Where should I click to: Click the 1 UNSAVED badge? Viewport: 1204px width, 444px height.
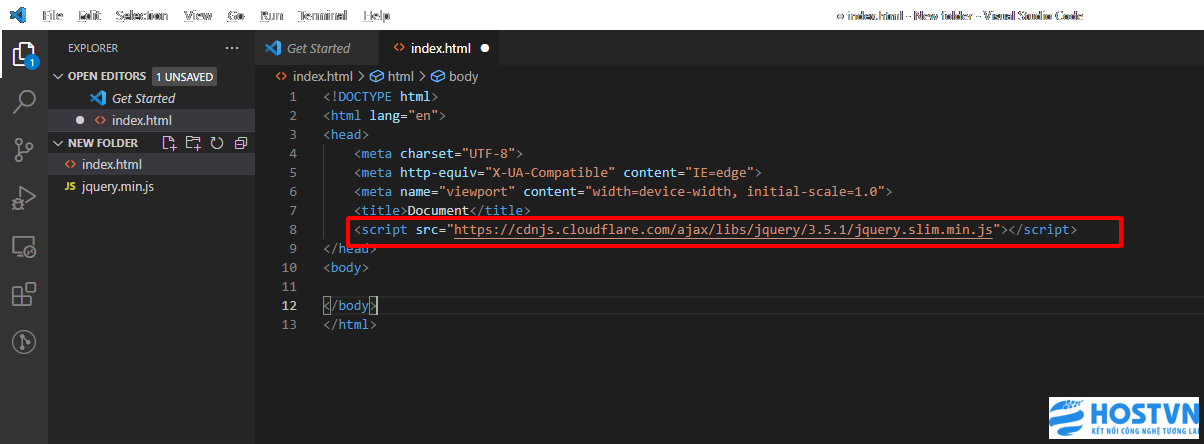coord(184,76)
